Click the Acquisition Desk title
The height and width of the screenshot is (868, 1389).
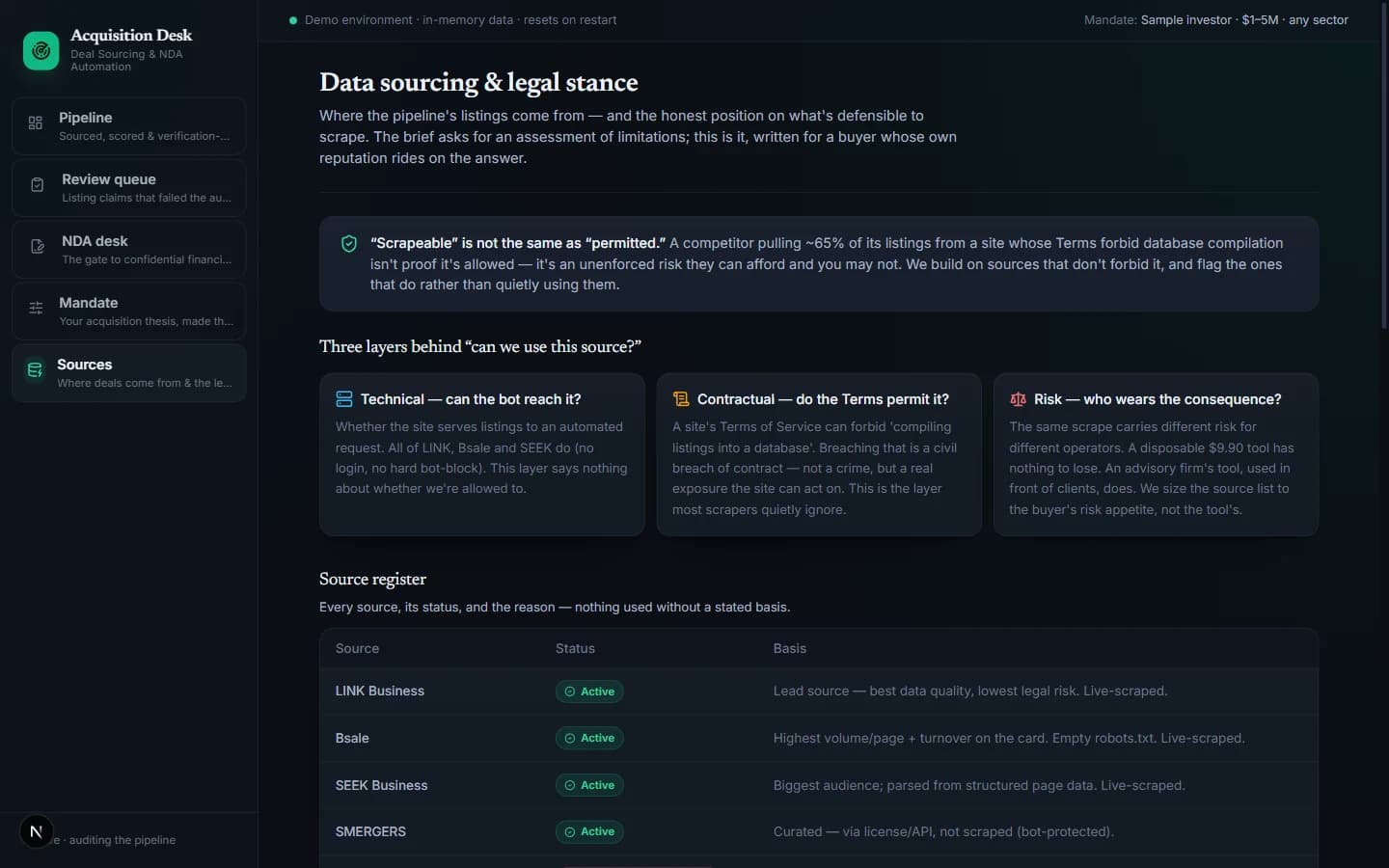[x=131, y=35]
